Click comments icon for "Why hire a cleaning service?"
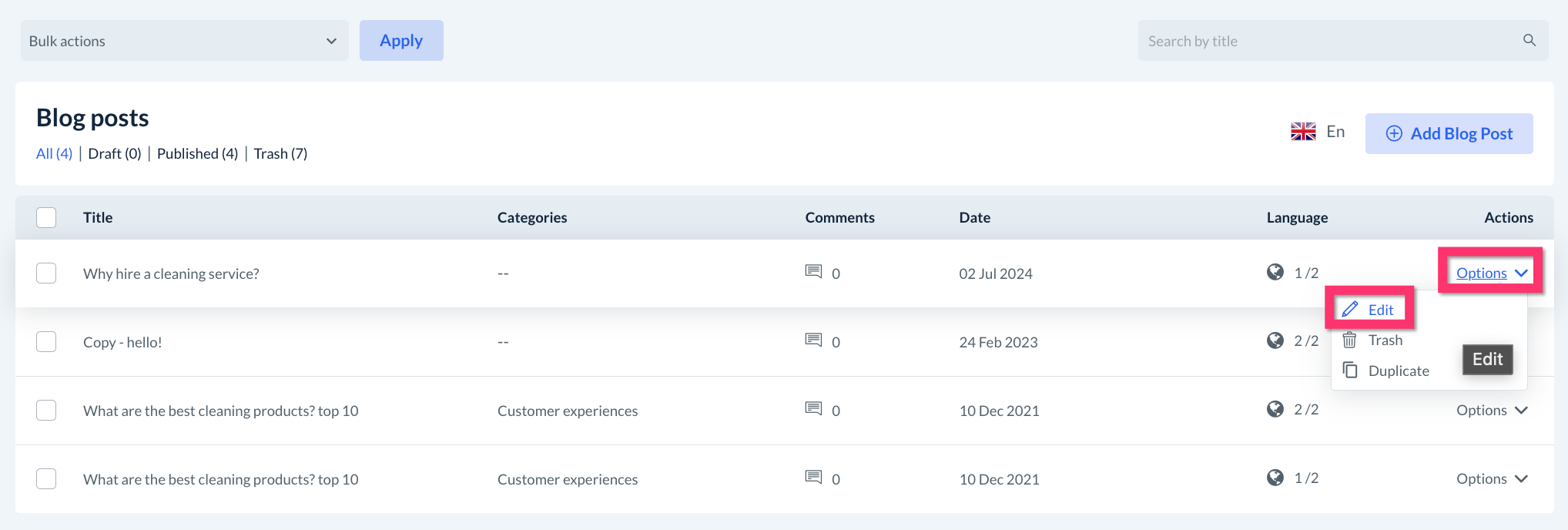 (x=813, y=271)
